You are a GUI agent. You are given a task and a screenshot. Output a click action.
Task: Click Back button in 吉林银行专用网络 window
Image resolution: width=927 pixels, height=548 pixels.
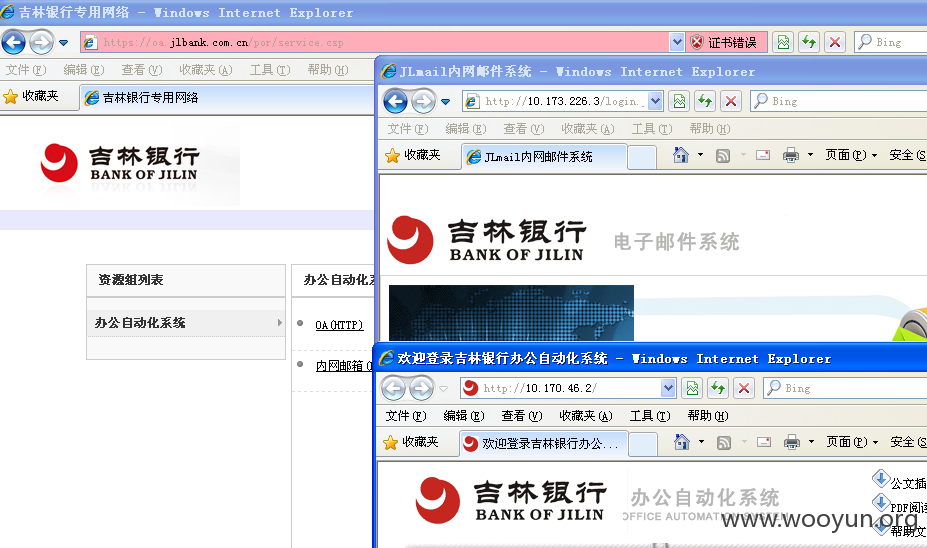point(14,43)
